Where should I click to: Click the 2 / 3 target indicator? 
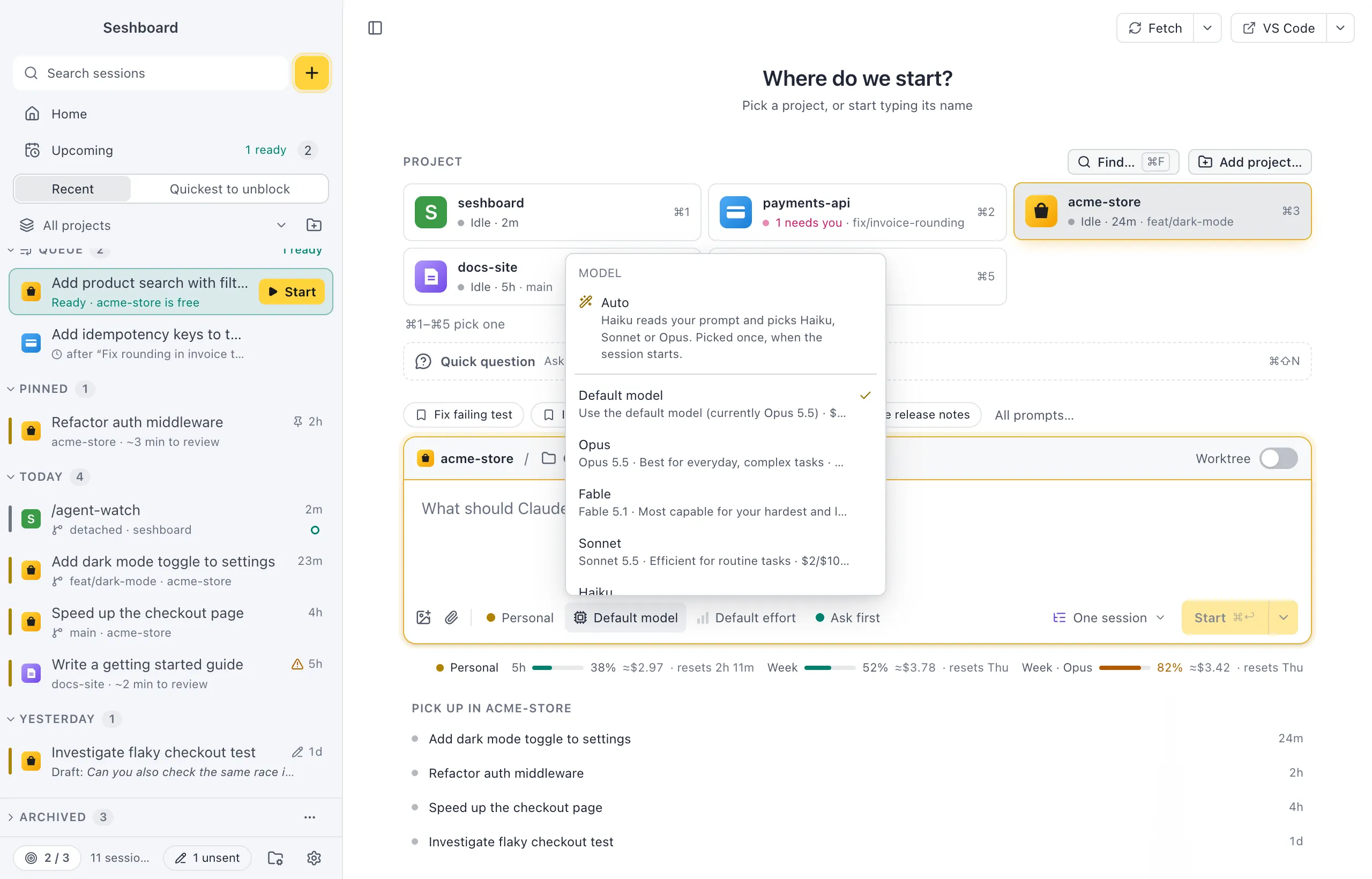[47, 858]
